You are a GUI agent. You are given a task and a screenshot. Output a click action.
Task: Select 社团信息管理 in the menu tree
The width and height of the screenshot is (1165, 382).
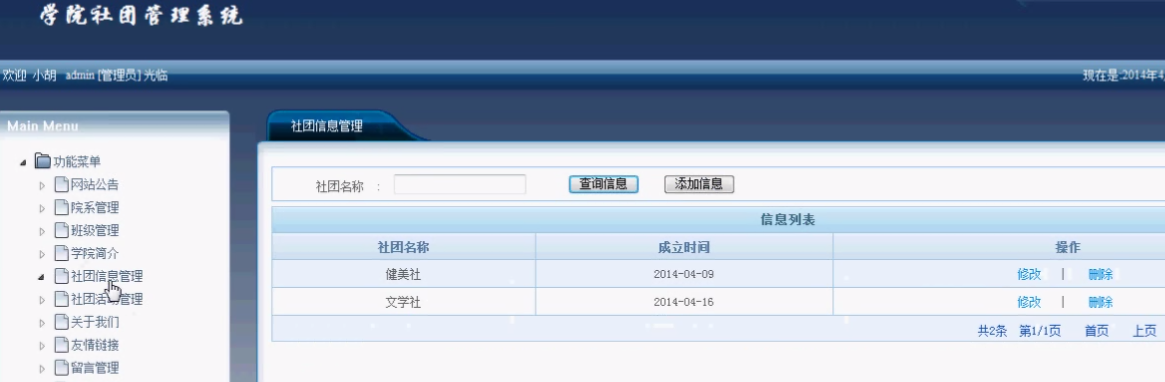(x=106, y=276)
